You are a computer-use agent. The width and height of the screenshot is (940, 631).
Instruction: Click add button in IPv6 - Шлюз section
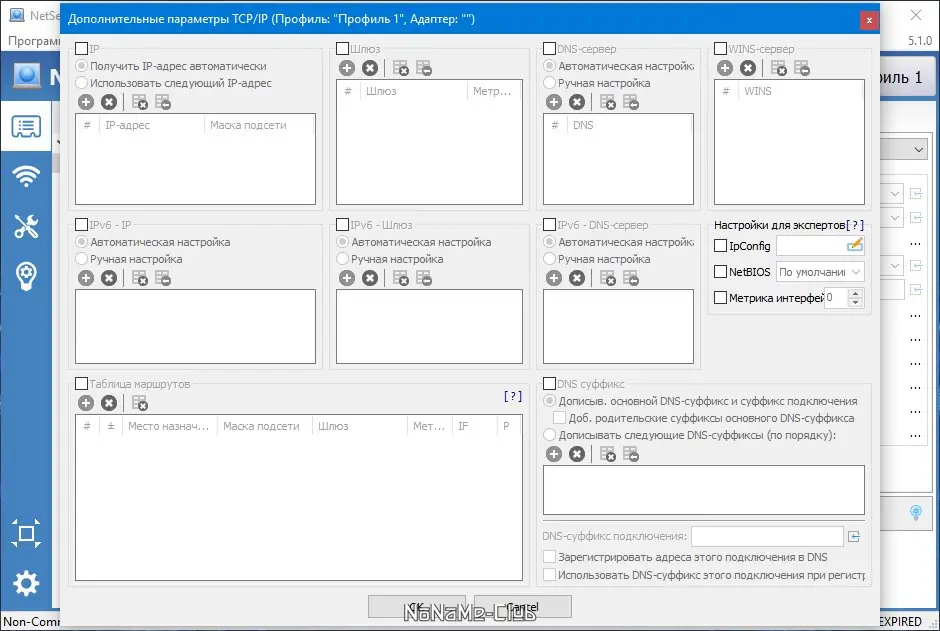point(347,278)
